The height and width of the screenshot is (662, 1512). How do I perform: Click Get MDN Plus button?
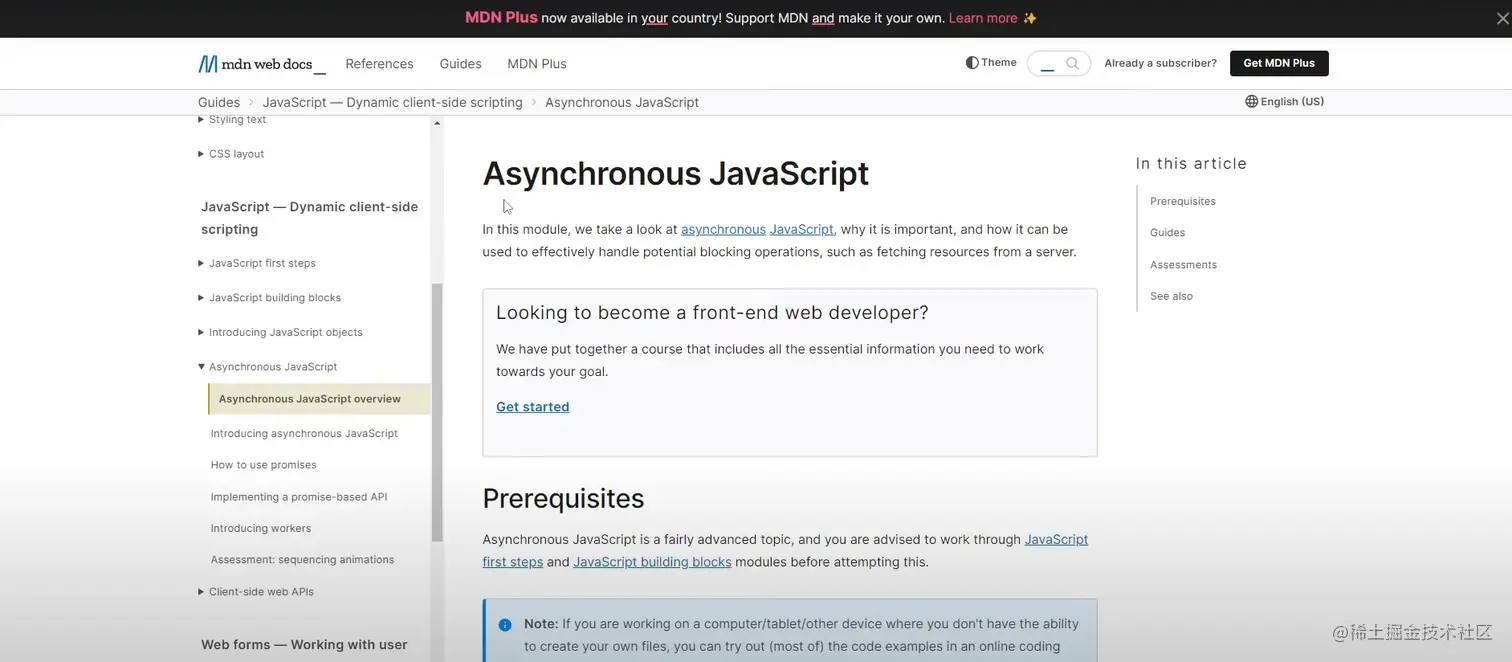[x=1279, y=63]
